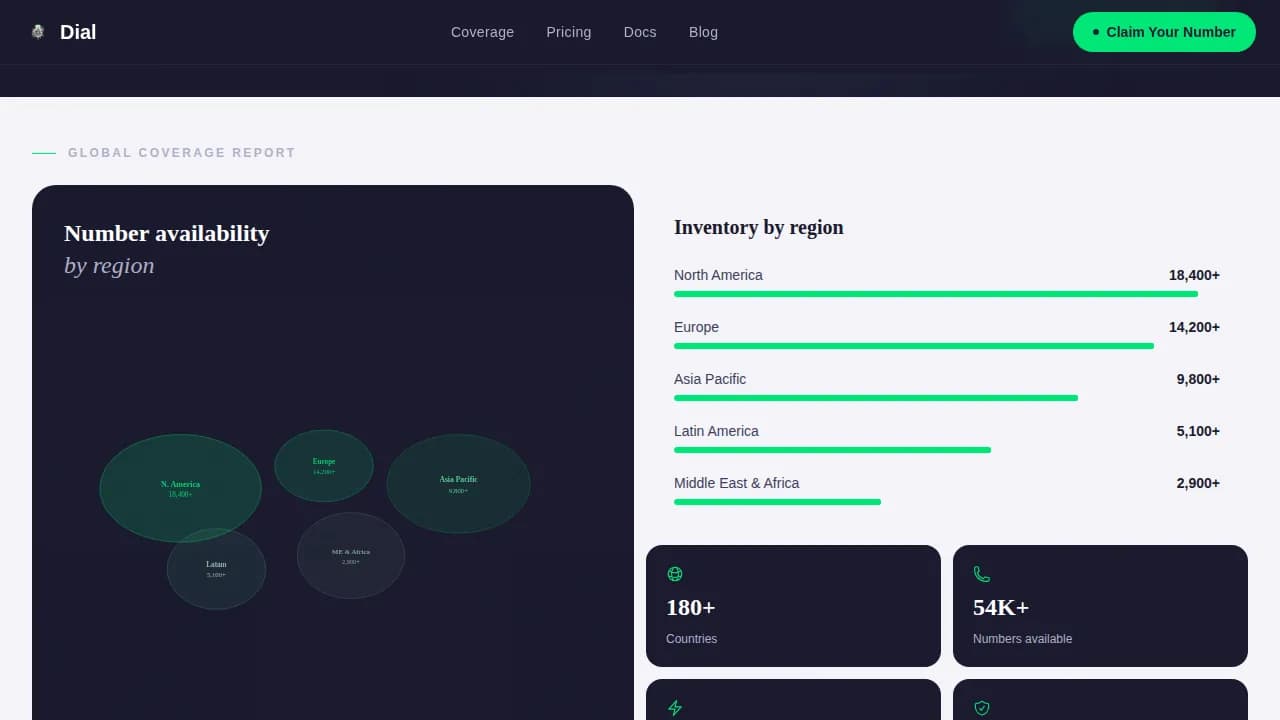Viewport: 1280px width, 720px height.
Task: Select the Asia Pacific bubble
Action: click(458, 483)
